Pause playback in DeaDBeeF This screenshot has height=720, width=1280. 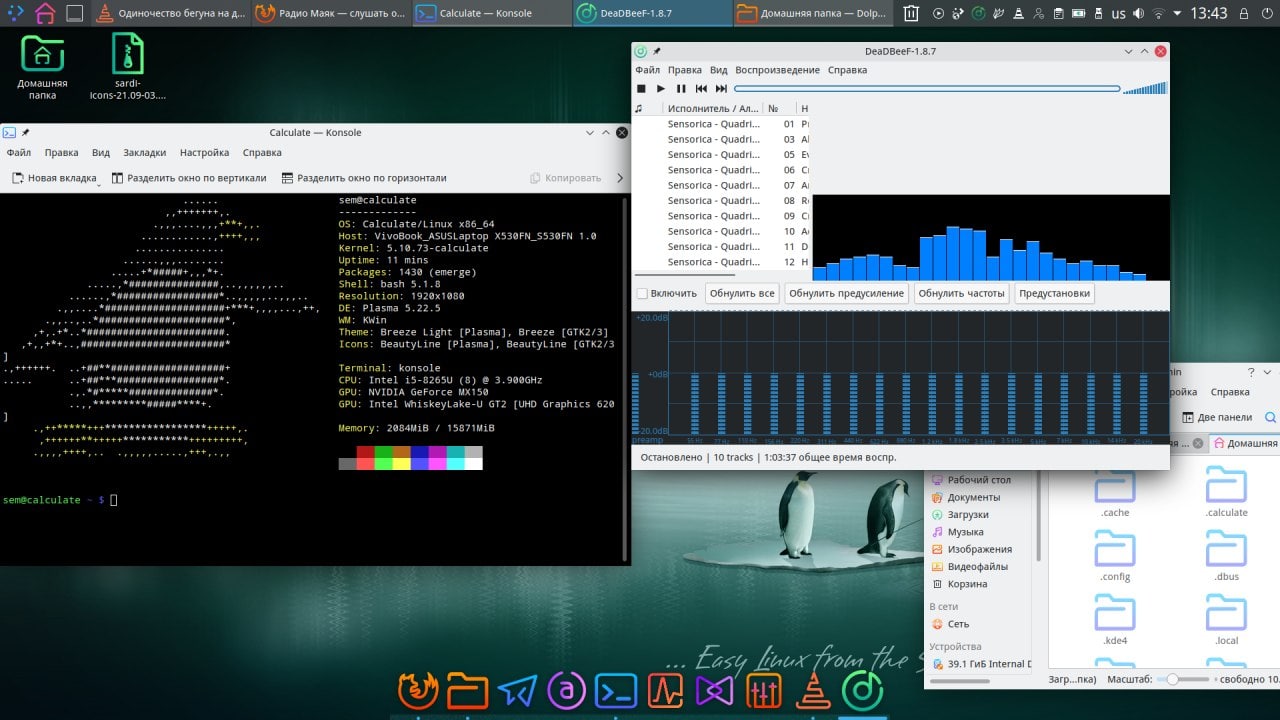pos(681,89)
